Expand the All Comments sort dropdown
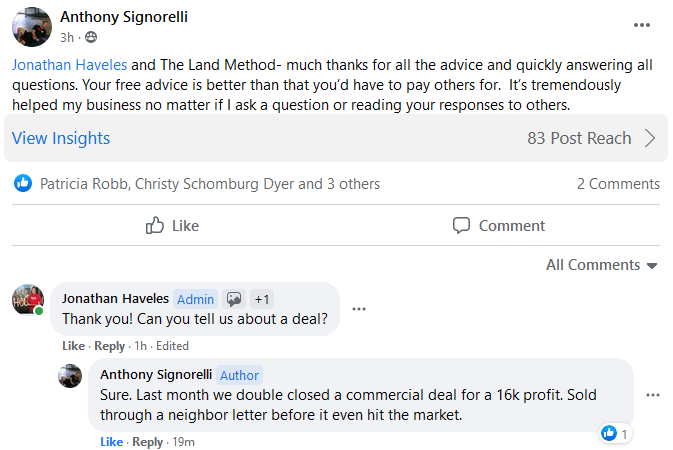The image size is (673, 450). click(x=601, y=265)
